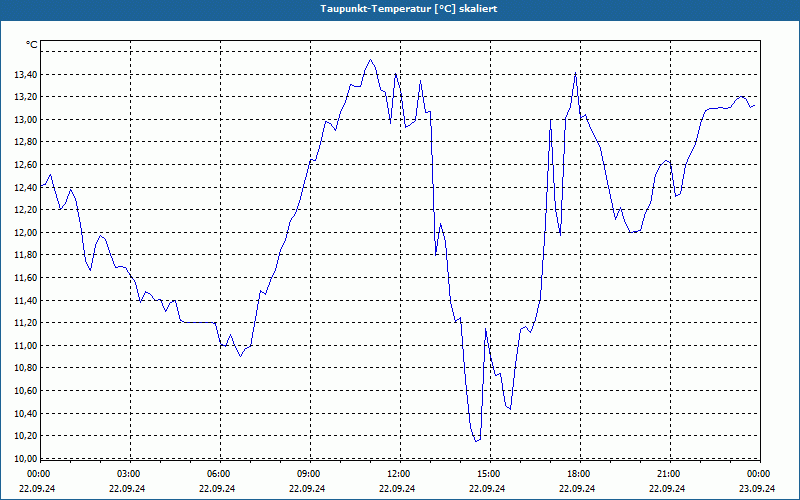
Task: Click the 11,00 y-axis label
Action: pyautogui.click(x=26, y=346)
